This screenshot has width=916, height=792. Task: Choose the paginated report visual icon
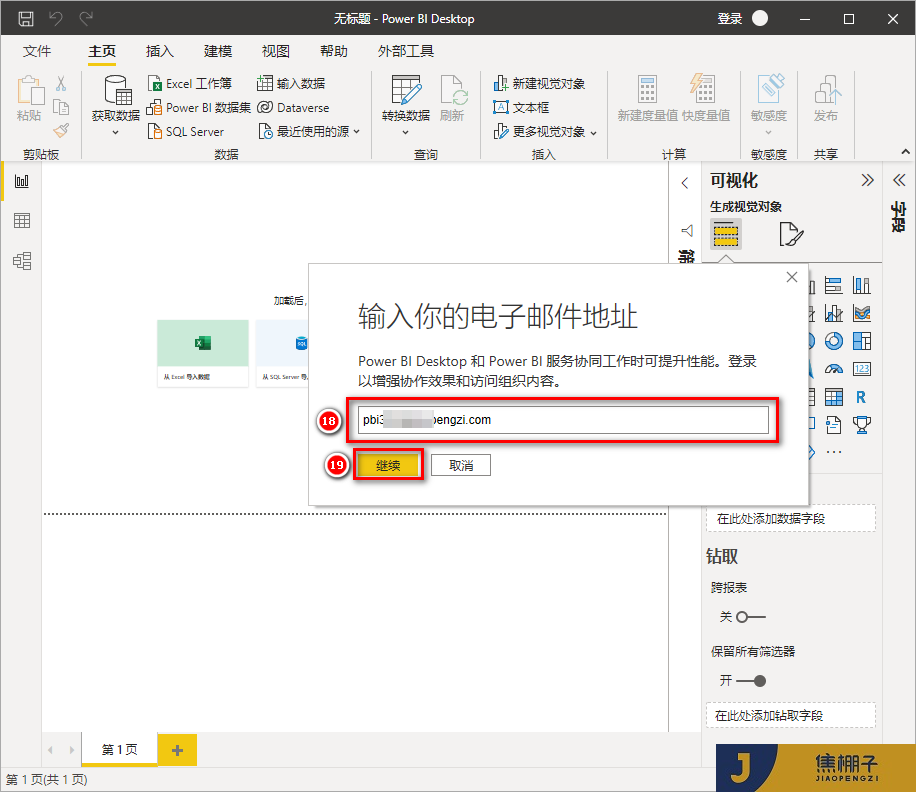(x=834, y=425)
